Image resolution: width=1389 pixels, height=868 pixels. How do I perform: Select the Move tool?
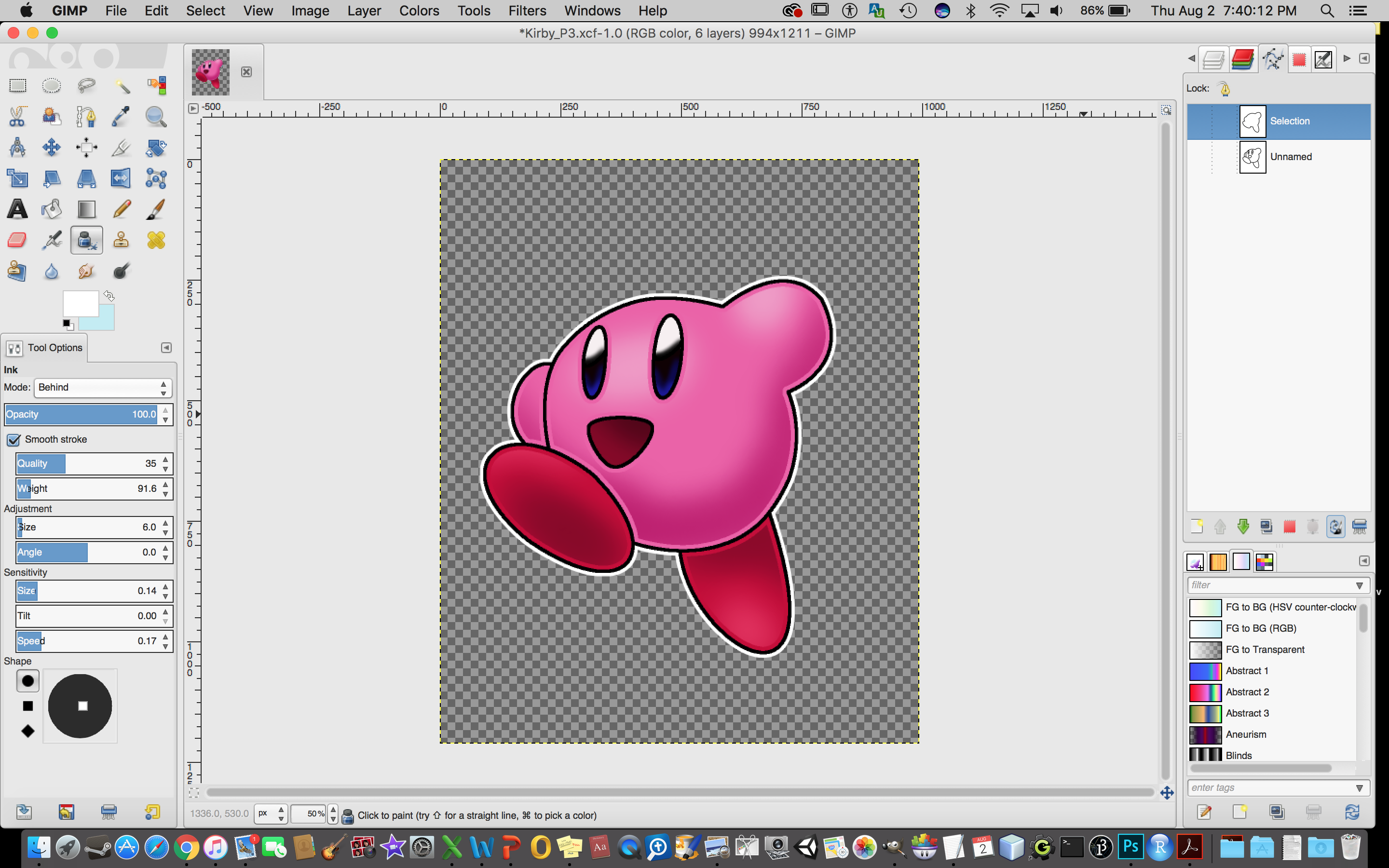tap(52, 148)
